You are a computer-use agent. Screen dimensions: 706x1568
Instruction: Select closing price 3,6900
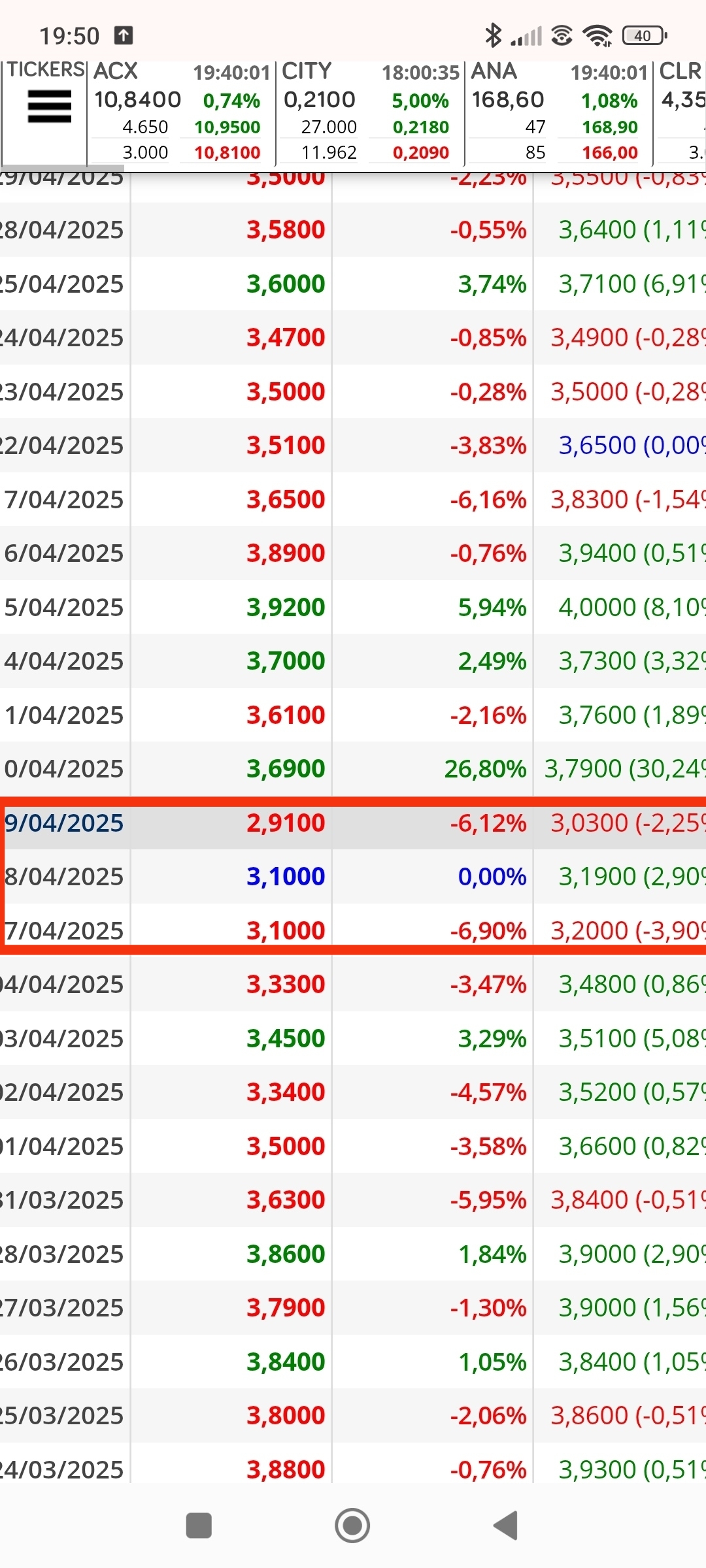click(286, 768)
